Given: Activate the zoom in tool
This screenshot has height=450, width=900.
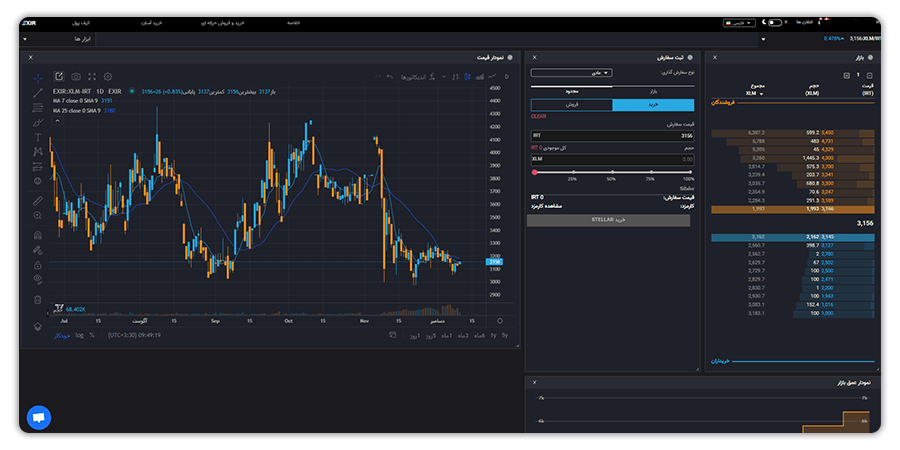Looking at the screenshot, I should (x=38, y=215).
